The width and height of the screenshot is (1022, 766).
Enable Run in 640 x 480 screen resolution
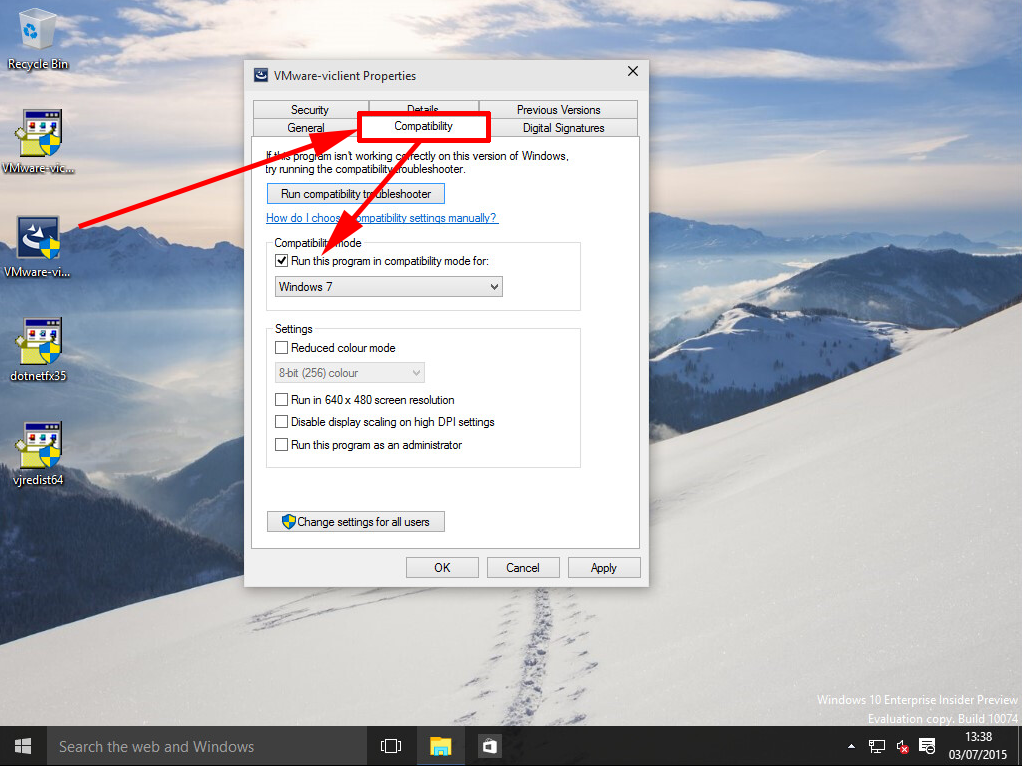click(x=282, y=400)
